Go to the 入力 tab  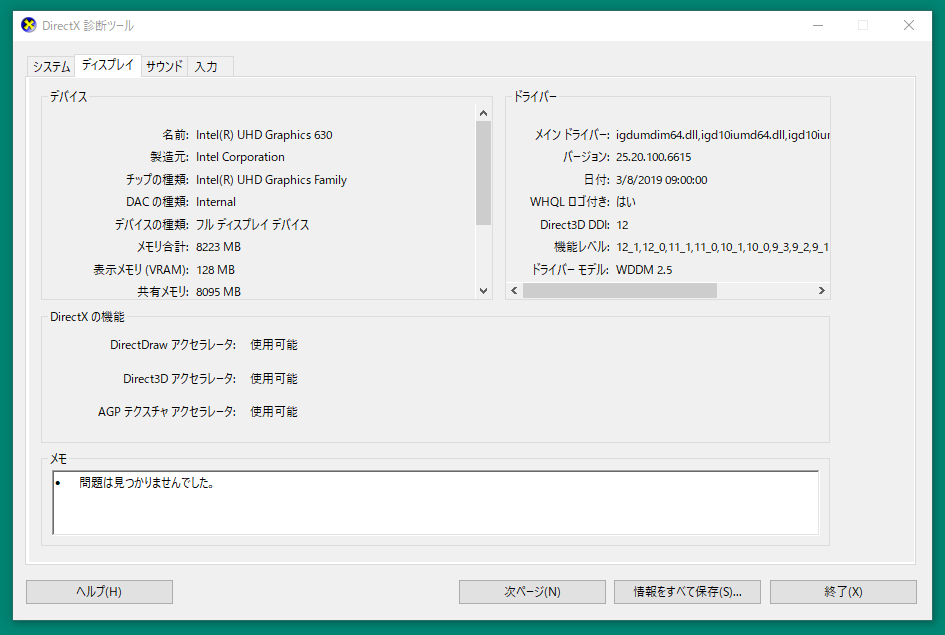(206, 67)
